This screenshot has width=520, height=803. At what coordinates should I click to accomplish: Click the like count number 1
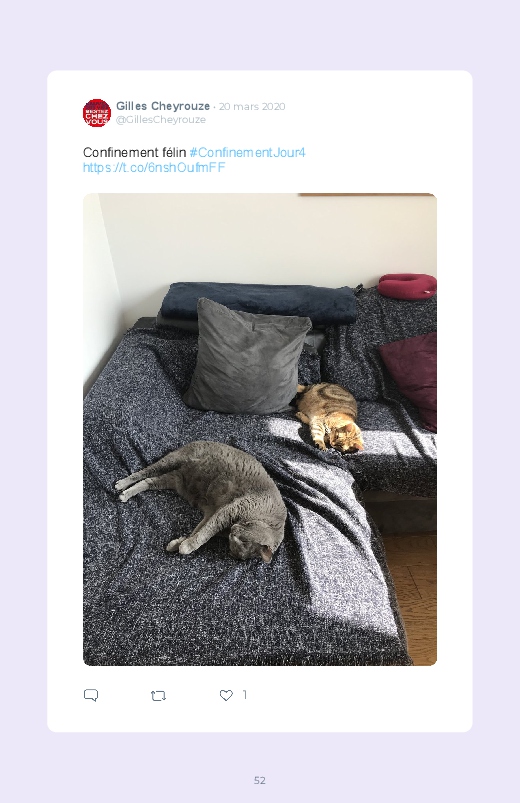(244, 695)
